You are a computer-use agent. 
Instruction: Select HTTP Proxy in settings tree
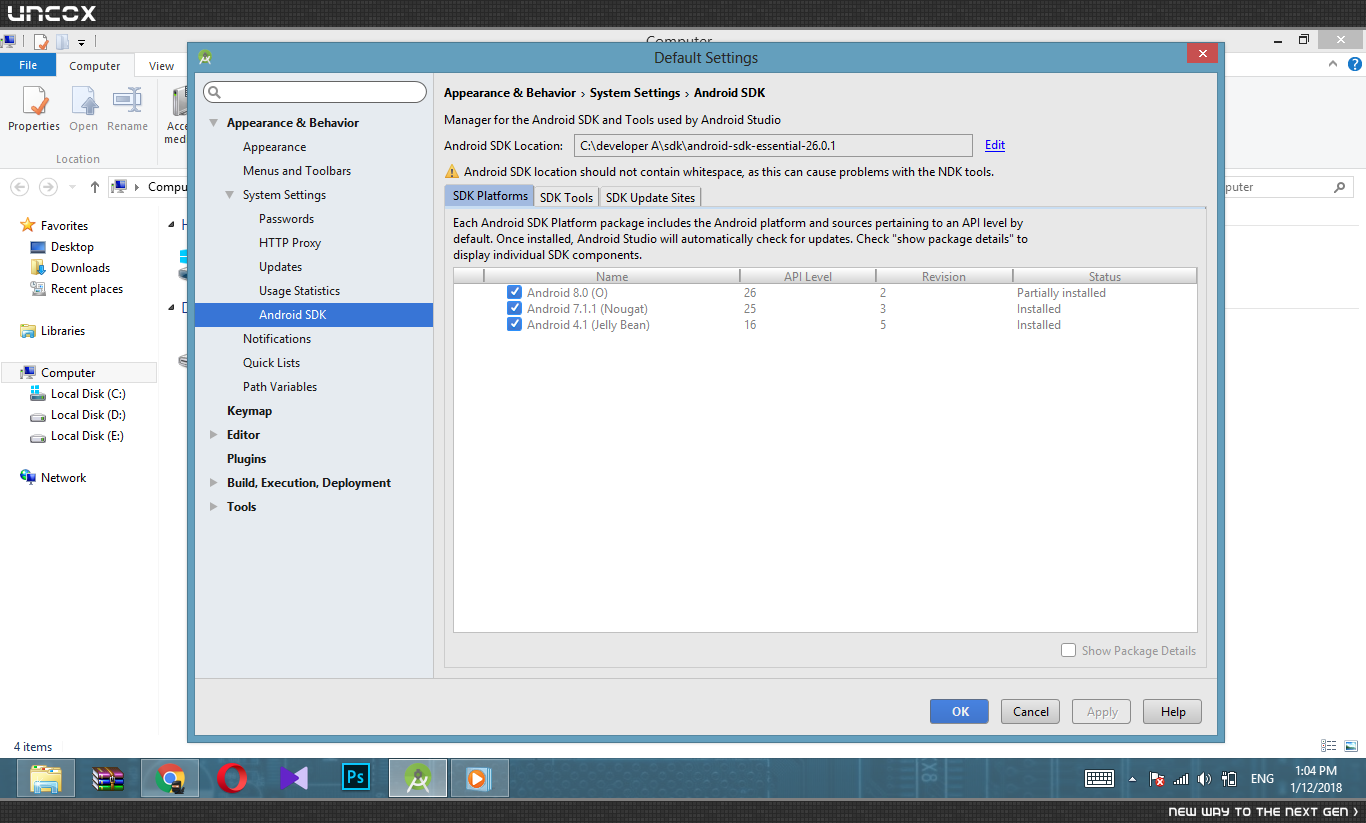click(290, 243)
